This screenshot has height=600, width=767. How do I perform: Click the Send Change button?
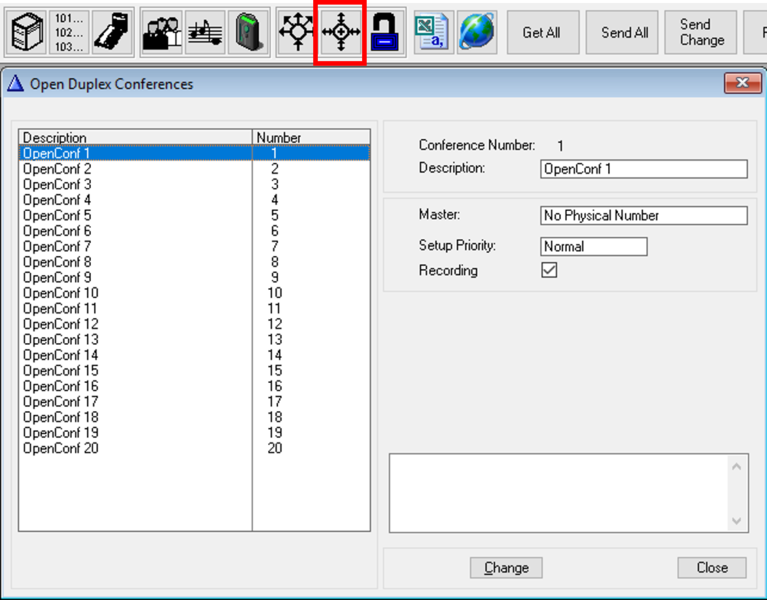coord(700,32)
